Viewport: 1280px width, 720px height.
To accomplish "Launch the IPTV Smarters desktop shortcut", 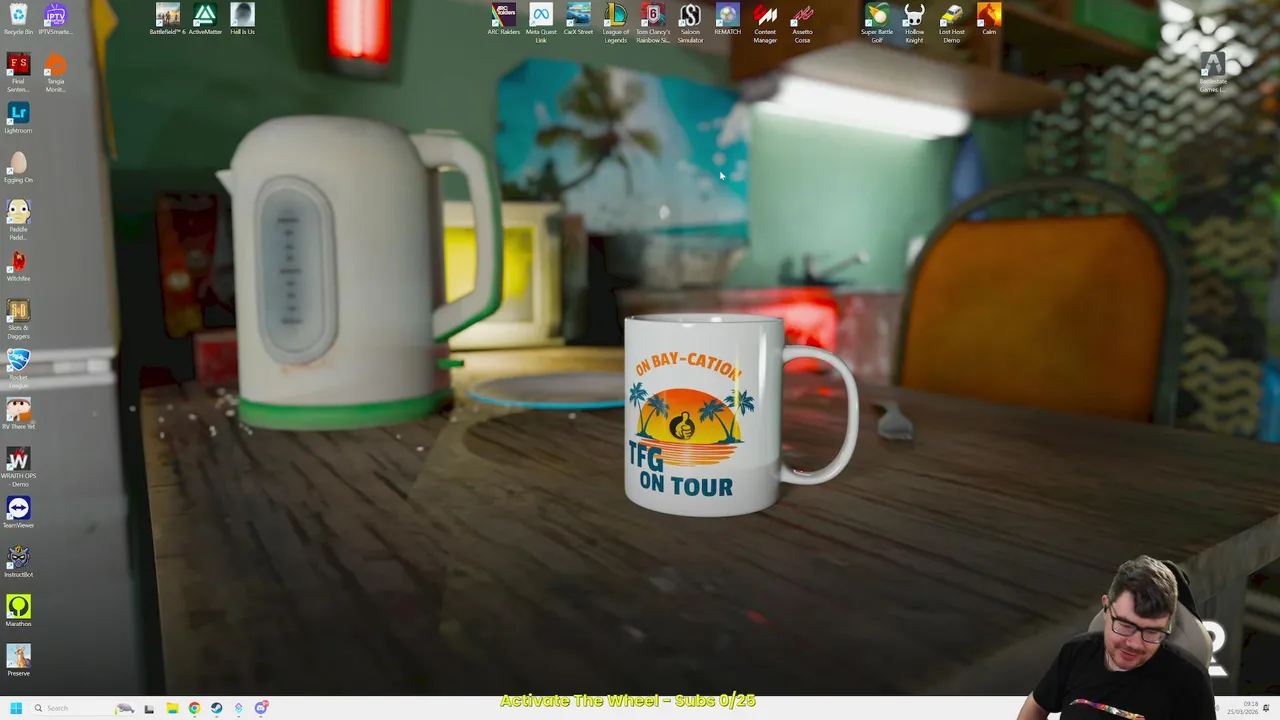I will [55, 19].
